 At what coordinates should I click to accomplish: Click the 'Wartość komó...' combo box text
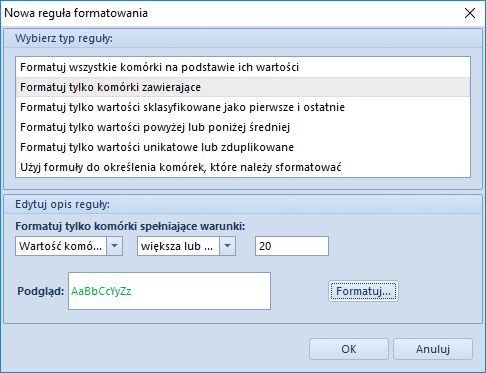pyautogui.click(x=61, y=246)
